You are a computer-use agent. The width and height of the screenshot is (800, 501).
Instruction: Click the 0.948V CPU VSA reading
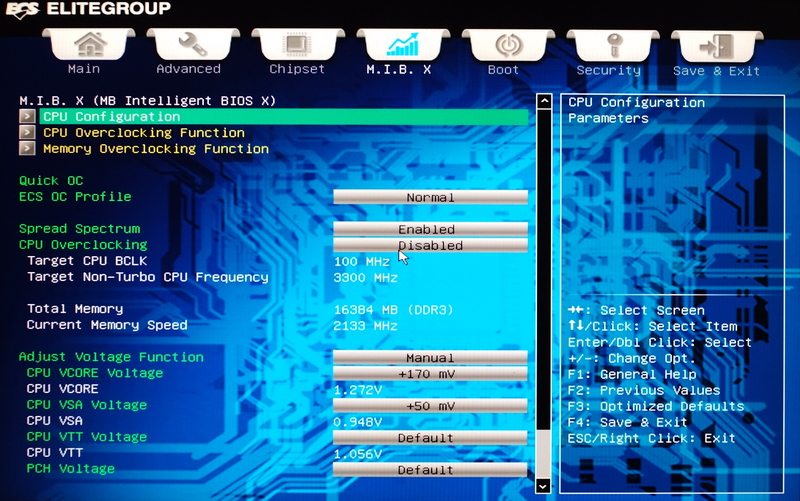pos(358,422)
